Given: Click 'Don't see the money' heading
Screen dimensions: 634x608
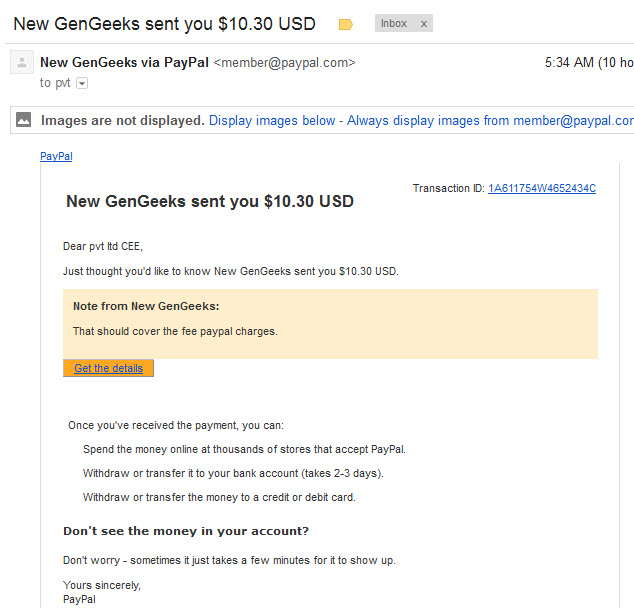Looking at the screenshot, I should (186, 531).
